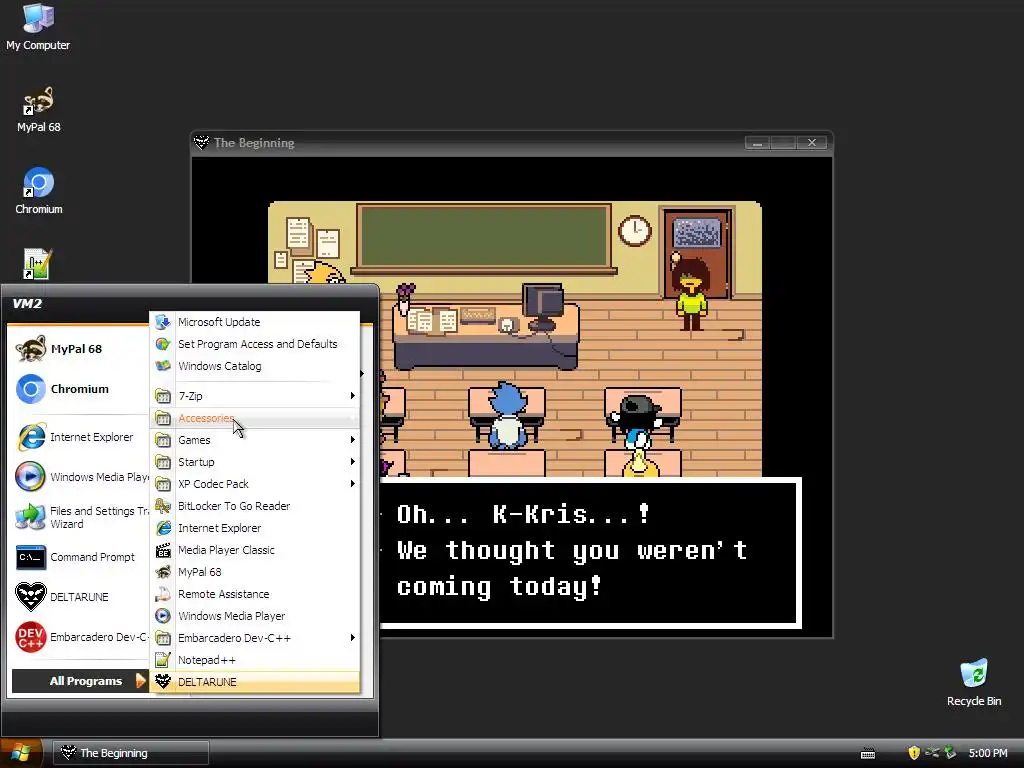Open MyPal 68 from All Programs list
This screenshot has height=768, width=1024.
255,572
